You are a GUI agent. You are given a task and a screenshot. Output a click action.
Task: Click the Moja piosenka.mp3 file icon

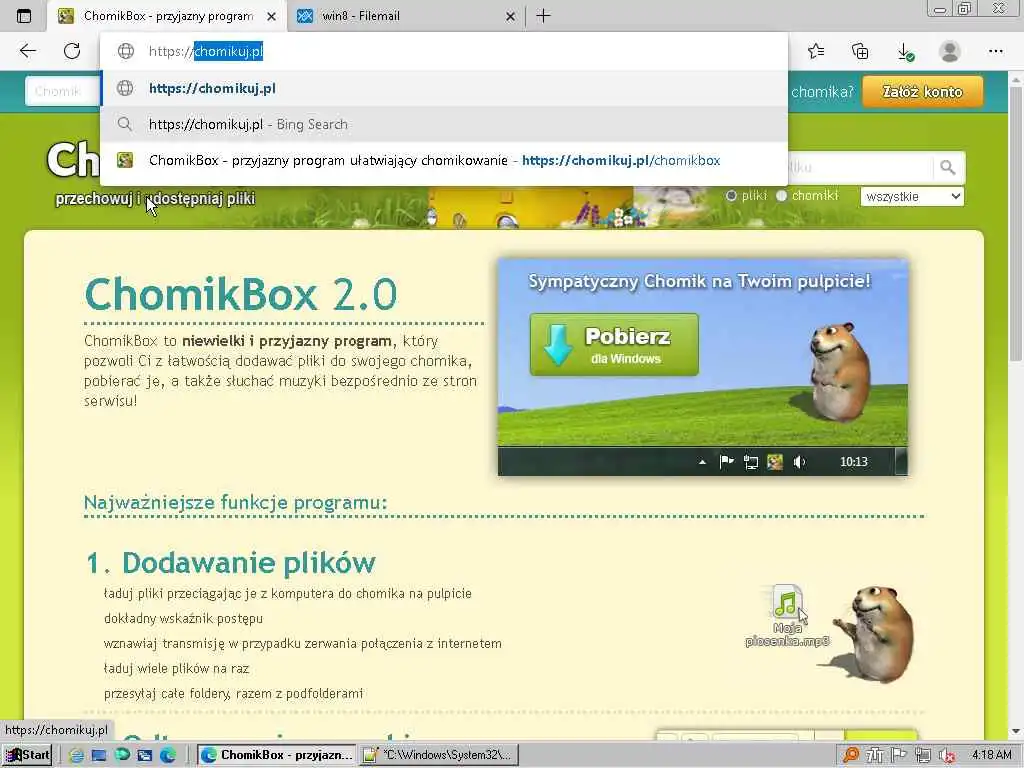click(787, 601)
